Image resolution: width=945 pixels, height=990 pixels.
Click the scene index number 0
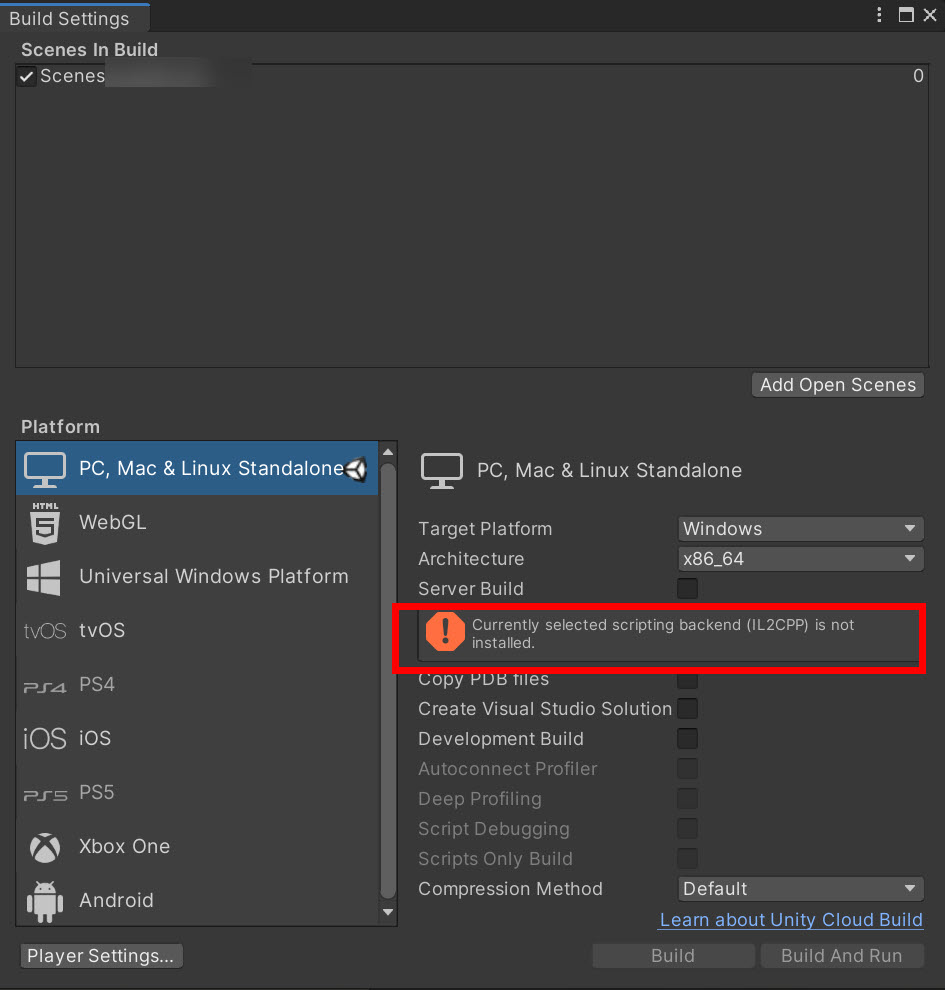tap(918, 76)
